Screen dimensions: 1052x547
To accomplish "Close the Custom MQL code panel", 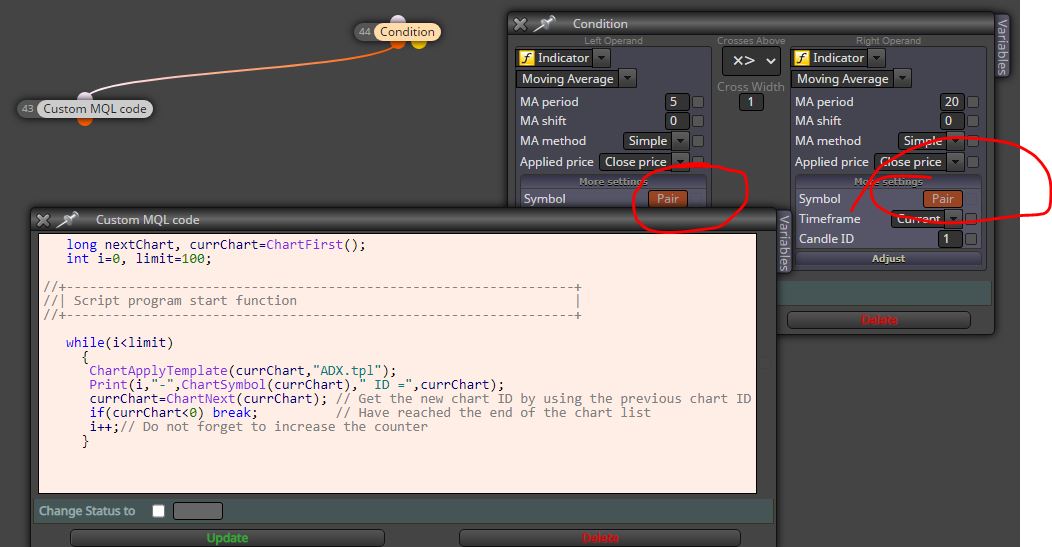I will point(43,220).
